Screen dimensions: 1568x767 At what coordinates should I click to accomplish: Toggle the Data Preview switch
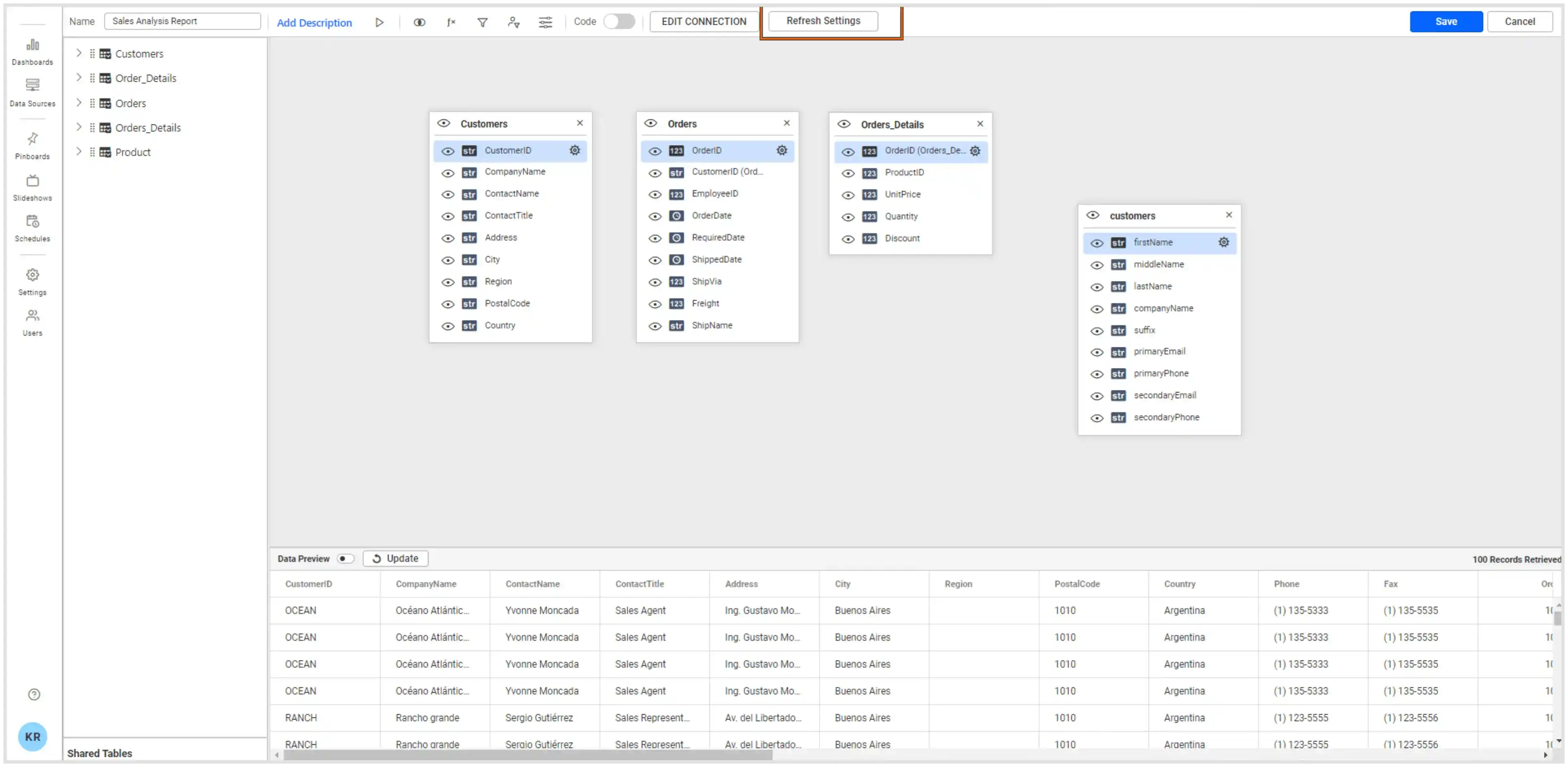[345, 558]
